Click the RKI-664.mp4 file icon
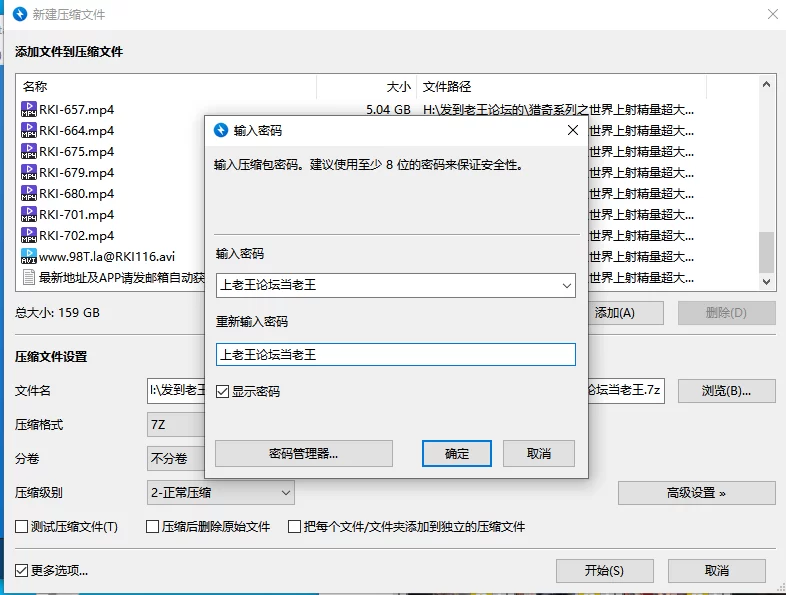Screen dimensions: 786x595 (29, 130)
